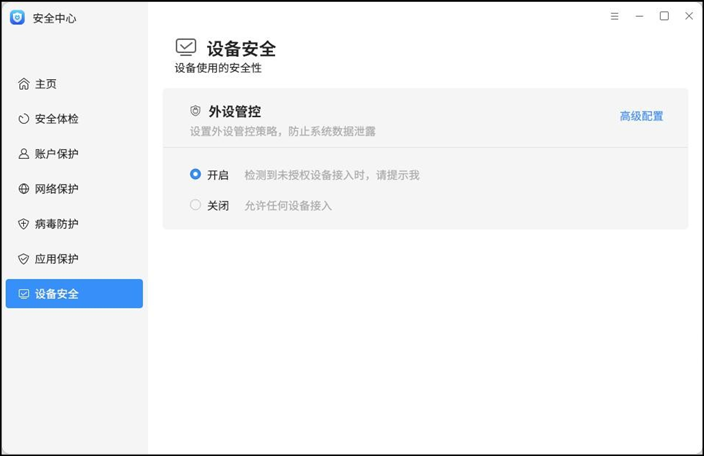Image resolution: width=704 pixels, height=456 pixels.
Task: Select the 关闭 radio button
Action: [x=195, y=205]
